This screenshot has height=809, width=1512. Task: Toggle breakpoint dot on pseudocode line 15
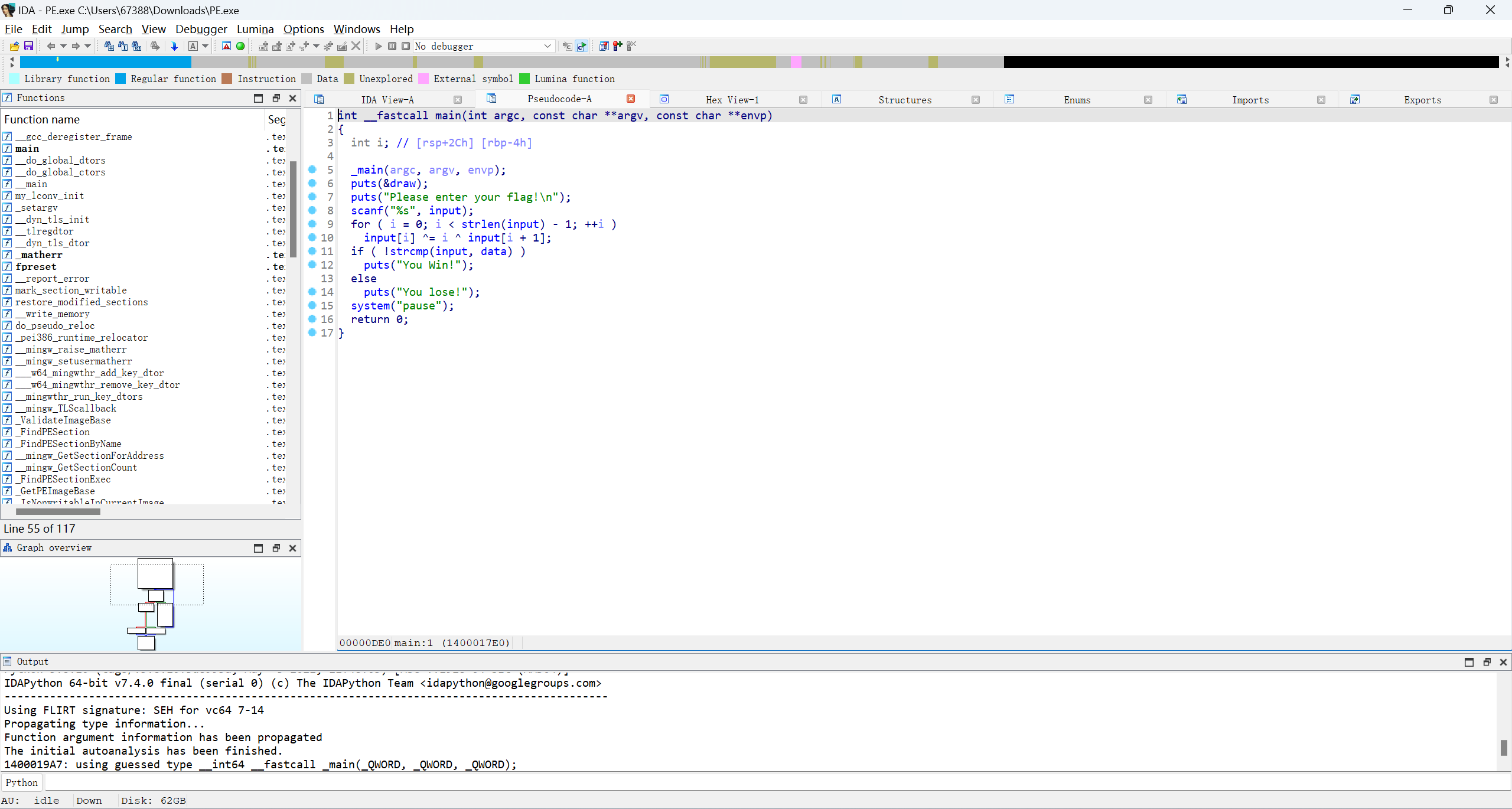(312, 305)
